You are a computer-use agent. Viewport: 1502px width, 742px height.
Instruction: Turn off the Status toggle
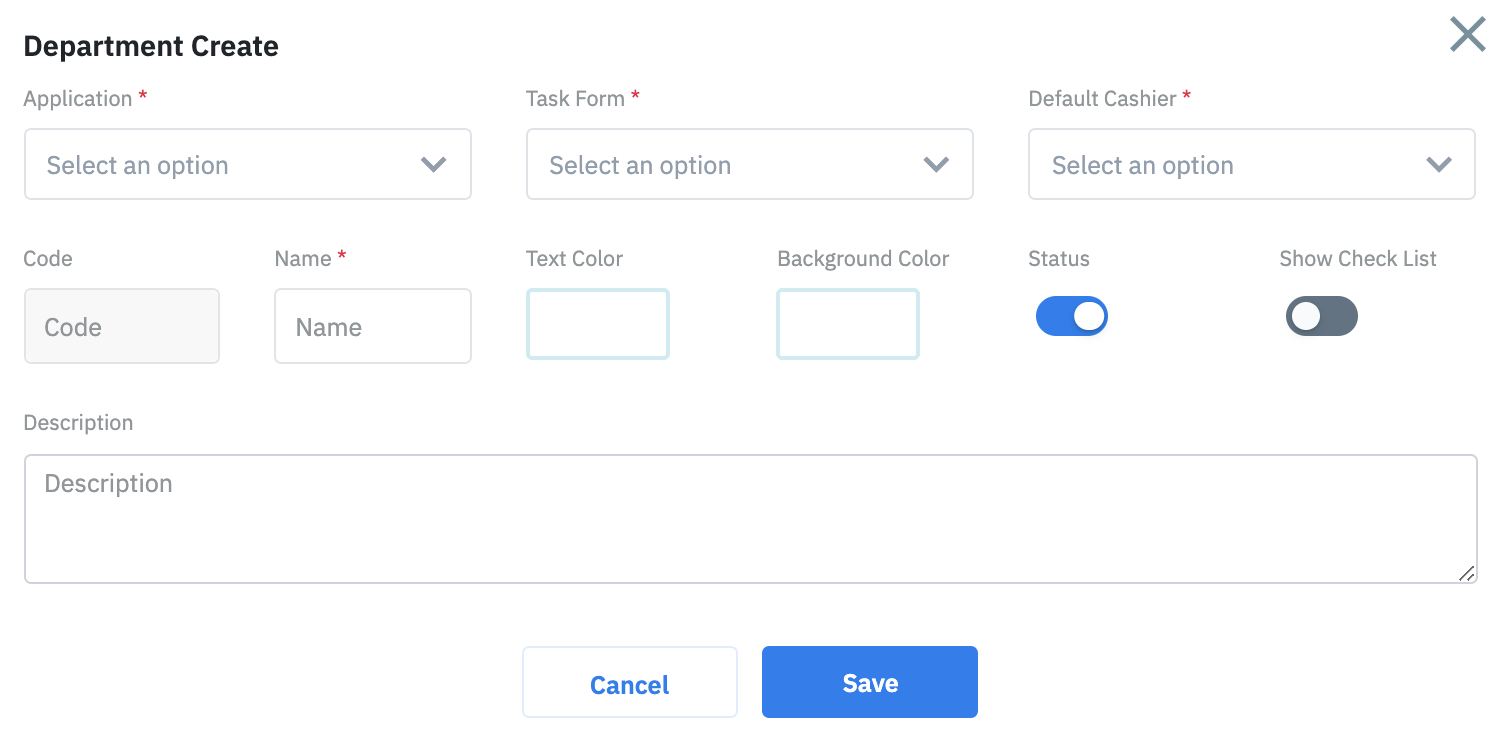[1071, 316]
